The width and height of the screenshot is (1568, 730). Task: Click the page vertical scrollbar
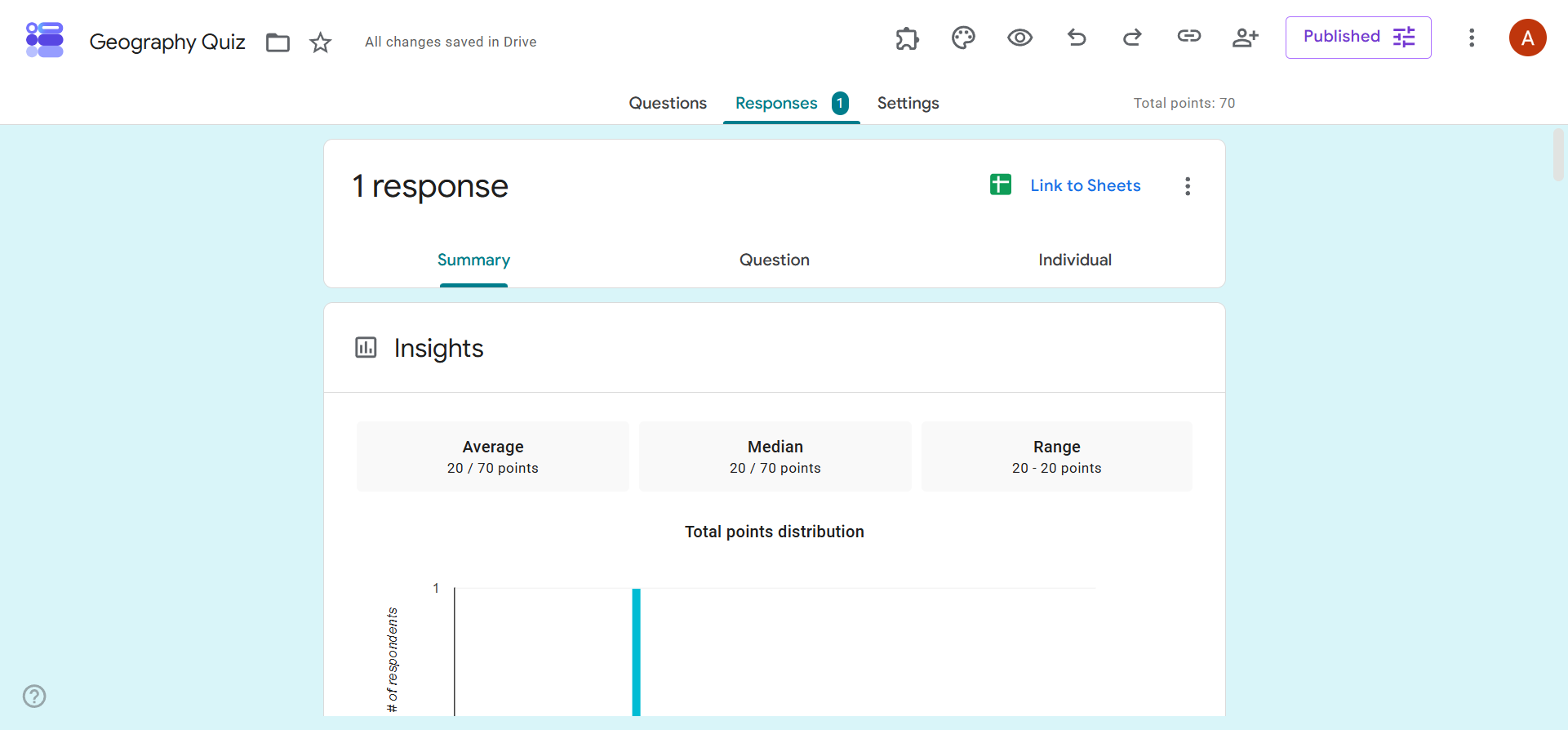1558,154
